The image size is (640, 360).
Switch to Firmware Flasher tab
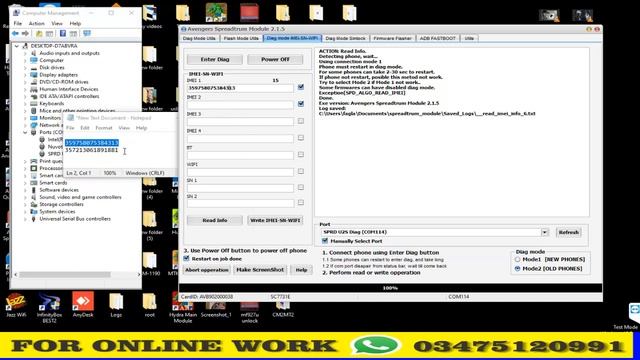pos(392,38)
